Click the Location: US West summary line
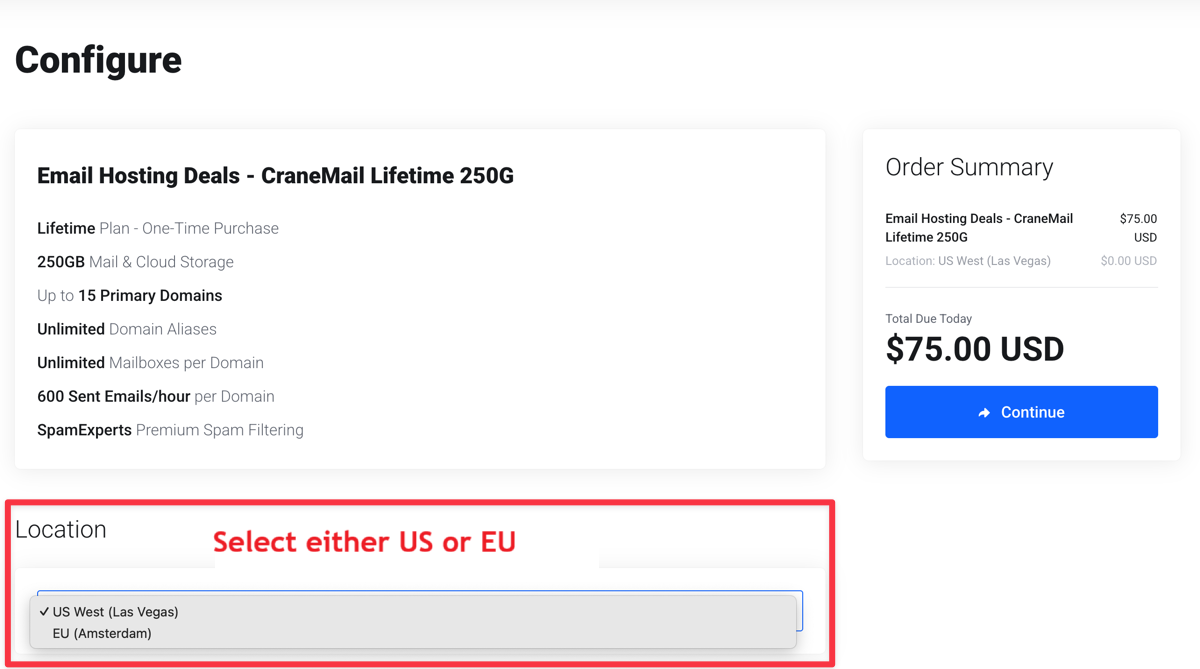Viewport: 1200px width, 669px height. 967,261
